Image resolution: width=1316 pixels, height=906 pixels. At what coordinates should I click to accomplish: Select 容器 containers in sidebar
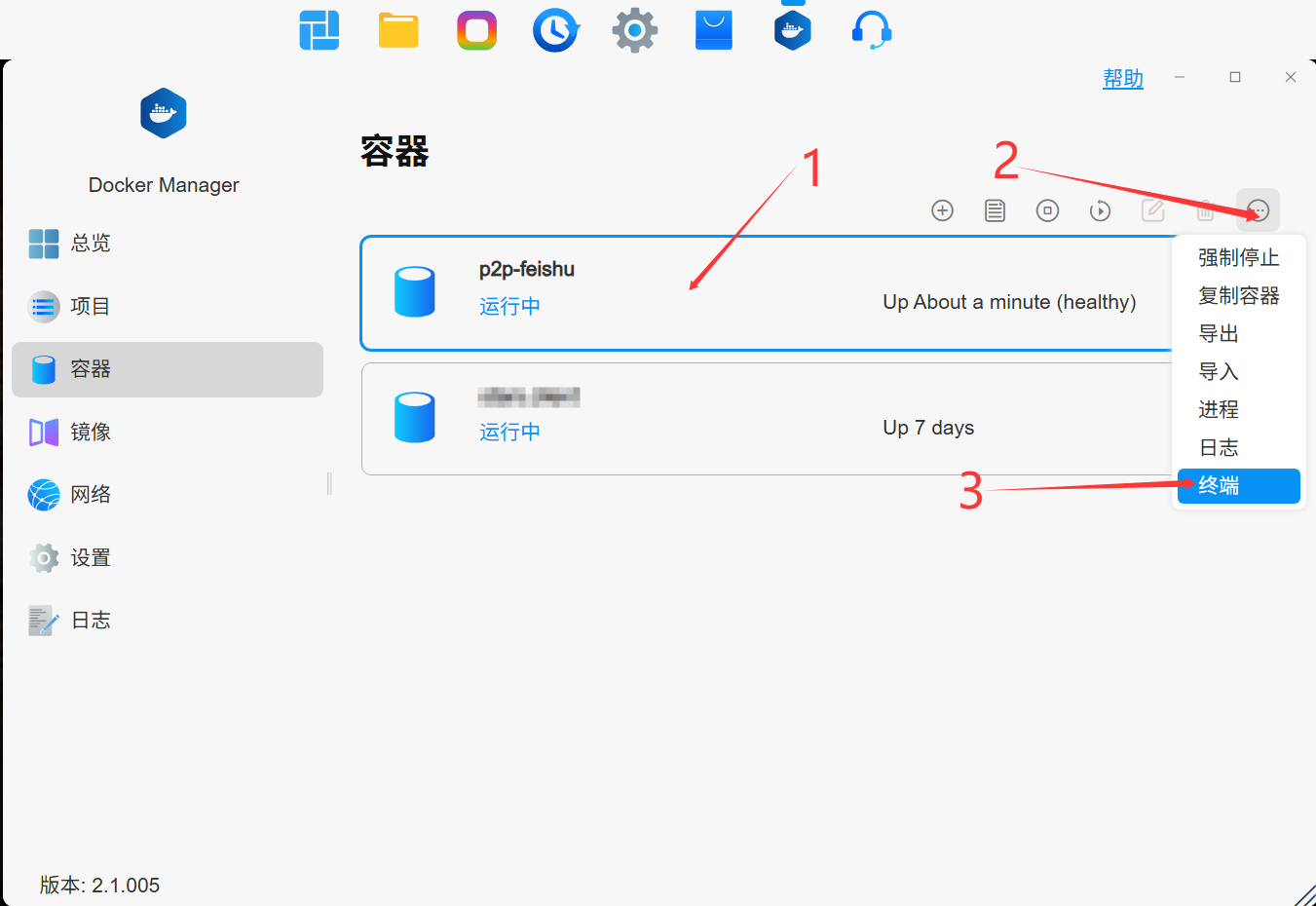(x=168, y=369)
